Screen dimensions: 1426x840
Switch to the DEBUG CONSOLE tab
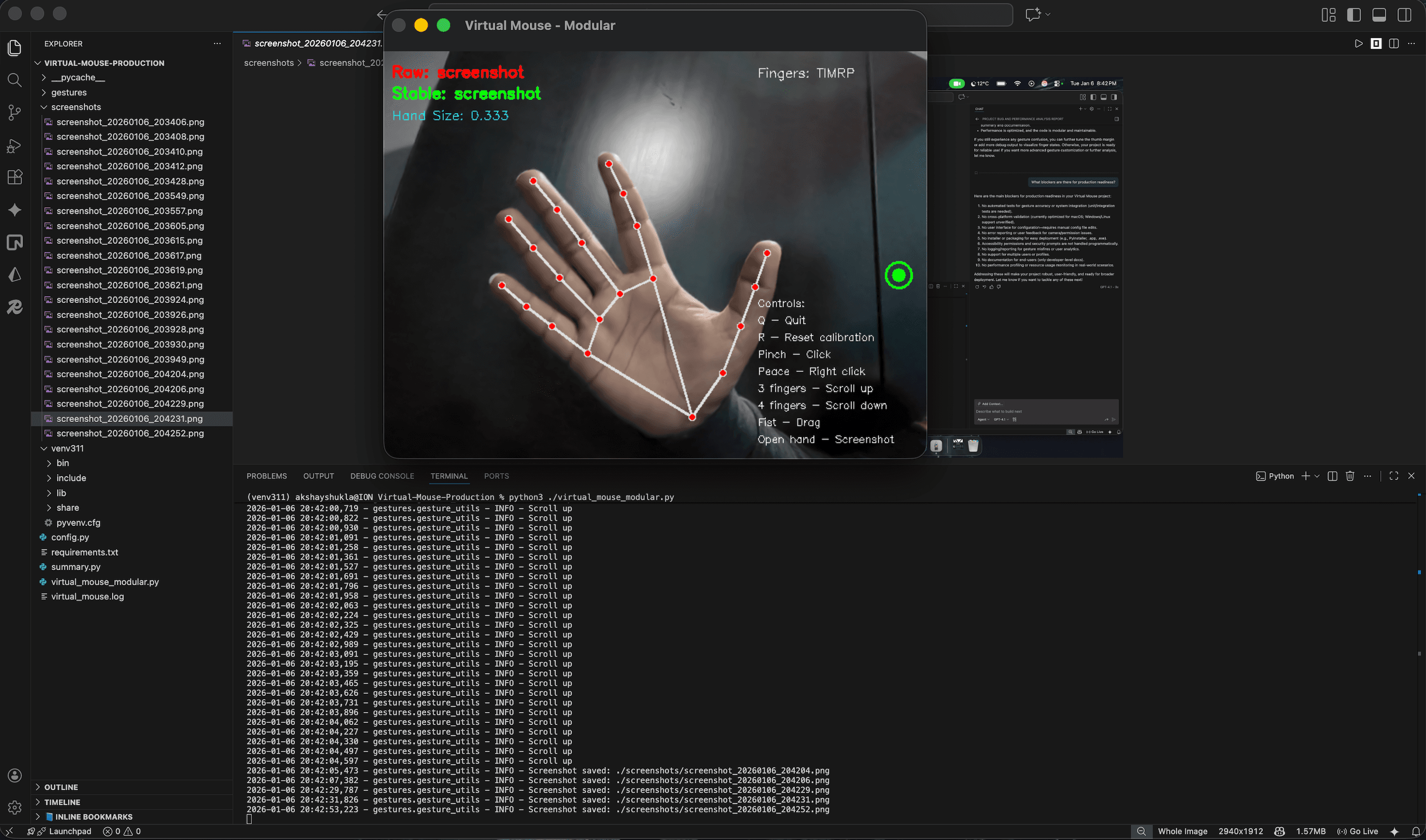(382, 476)
